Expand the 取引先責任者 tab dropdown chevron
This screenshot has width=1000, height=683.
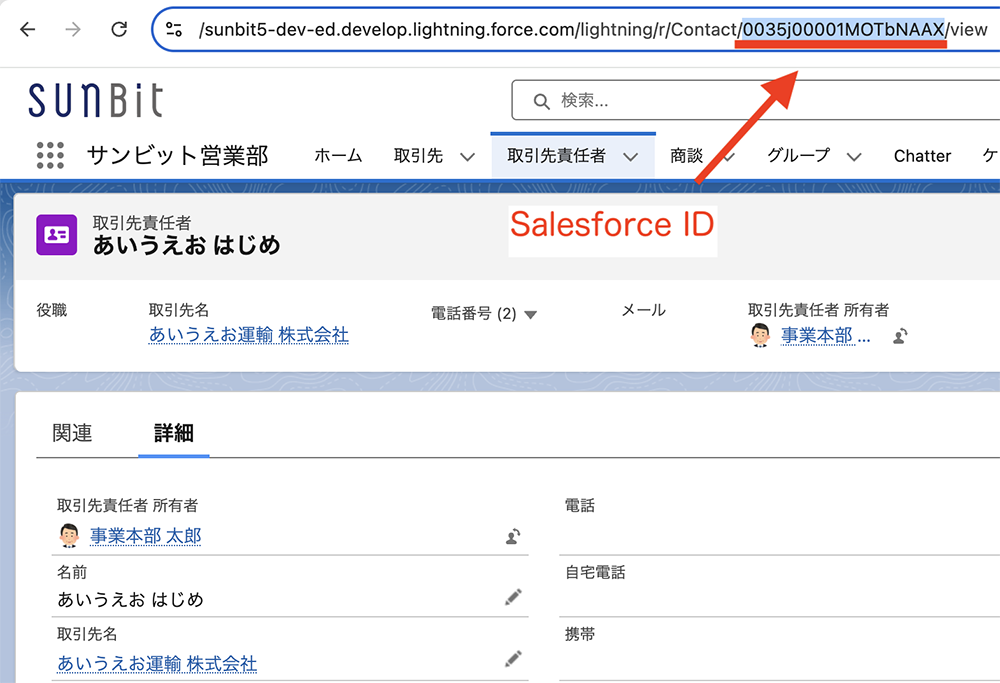pyautogui.click(x=631, y=157)
